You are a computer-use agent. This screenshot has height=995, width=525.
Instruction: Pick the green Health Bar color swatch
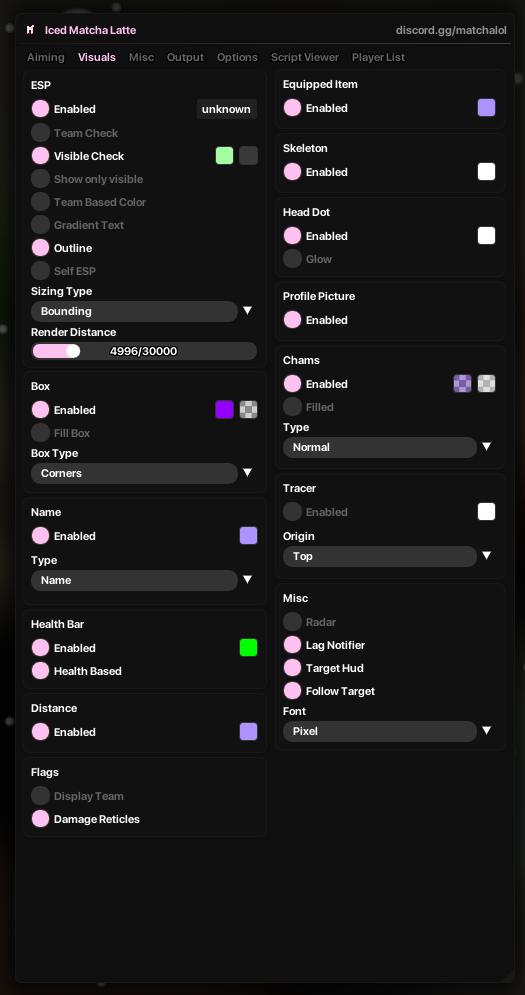click(x=248, y=648)
